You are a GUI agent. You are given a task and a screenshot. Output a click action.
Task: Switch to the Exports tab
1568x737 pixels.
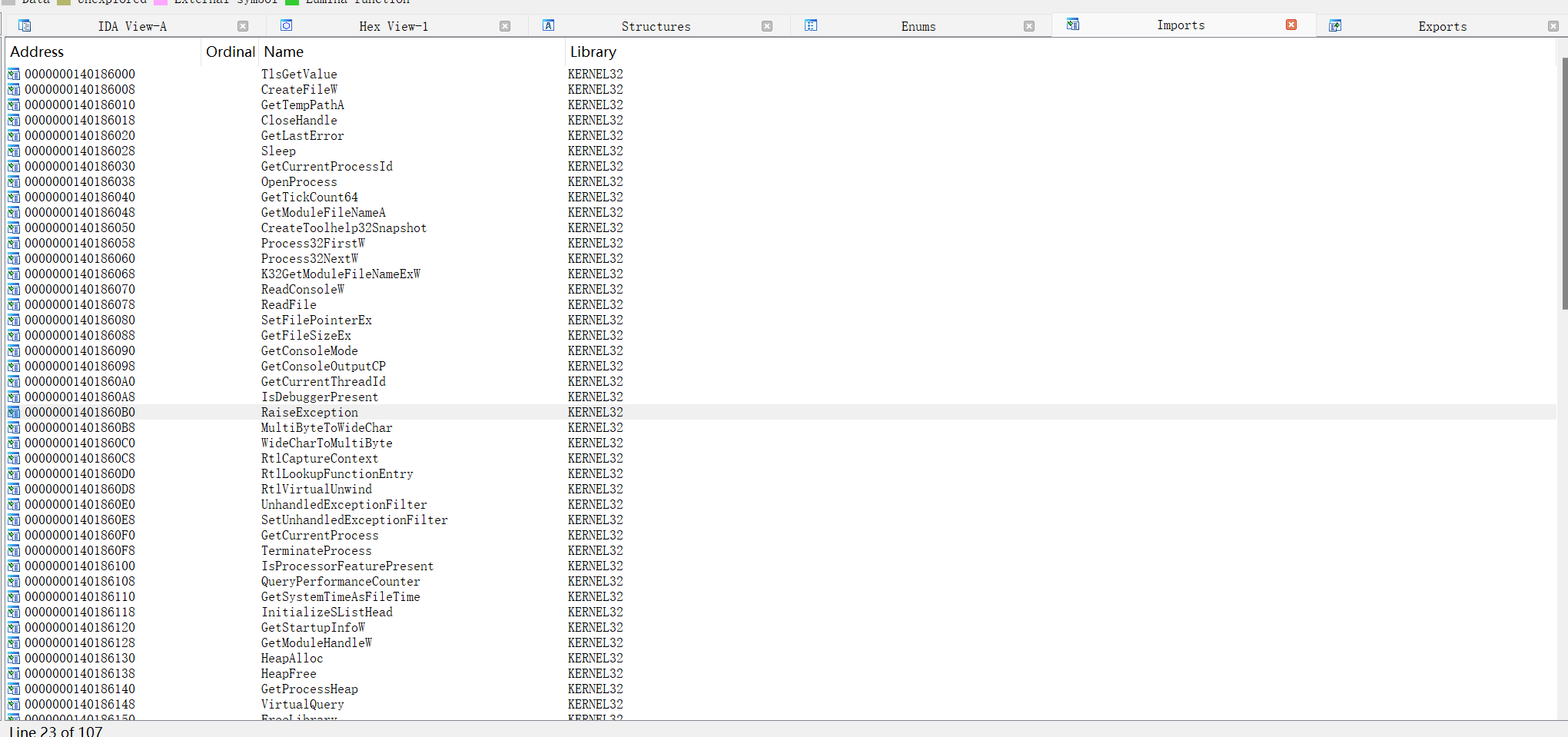pos(1442,26)
